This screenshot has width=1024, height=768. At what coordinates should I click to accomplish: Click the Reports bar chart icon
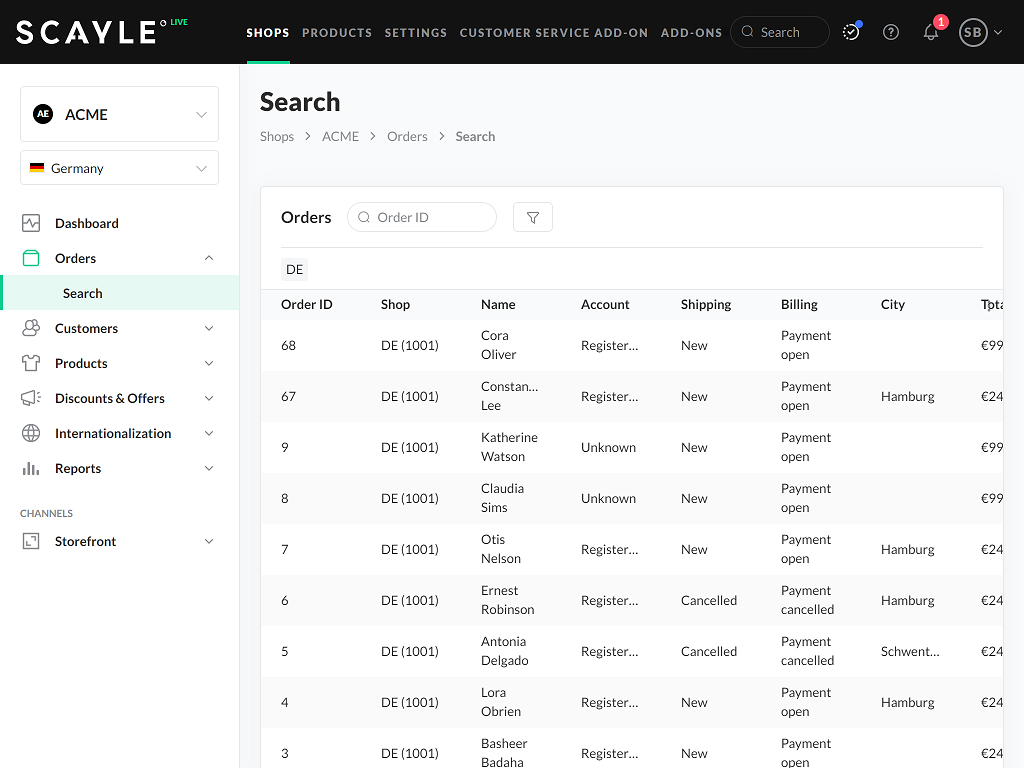31,468
